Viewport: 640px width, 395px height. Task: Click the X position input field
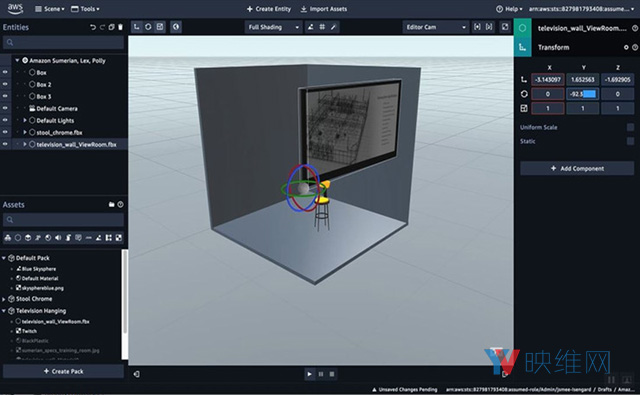(x=547, y=80)
